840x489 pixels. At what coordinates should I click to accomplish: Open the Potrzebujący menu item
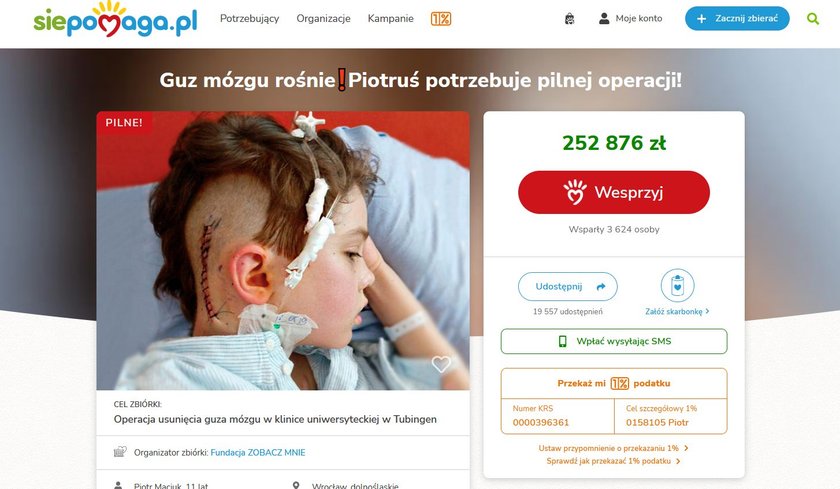click(x=250, y=19)
